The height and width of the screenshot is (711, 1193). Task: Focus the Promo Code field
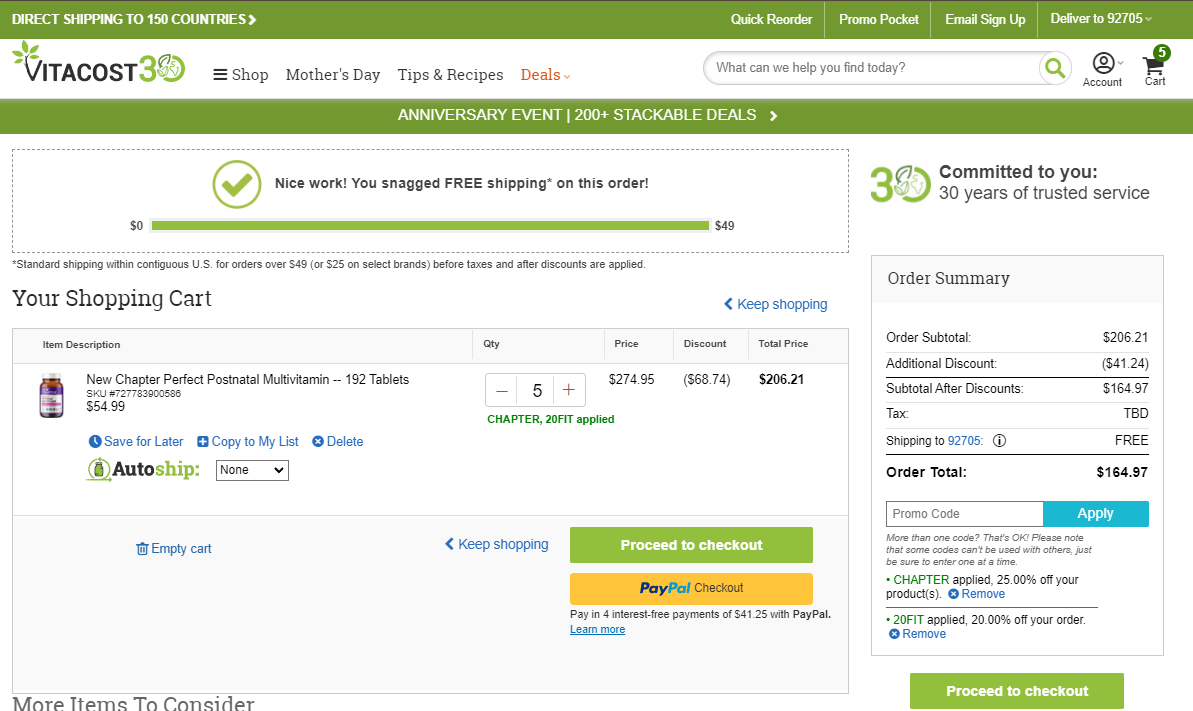(964, 514)
